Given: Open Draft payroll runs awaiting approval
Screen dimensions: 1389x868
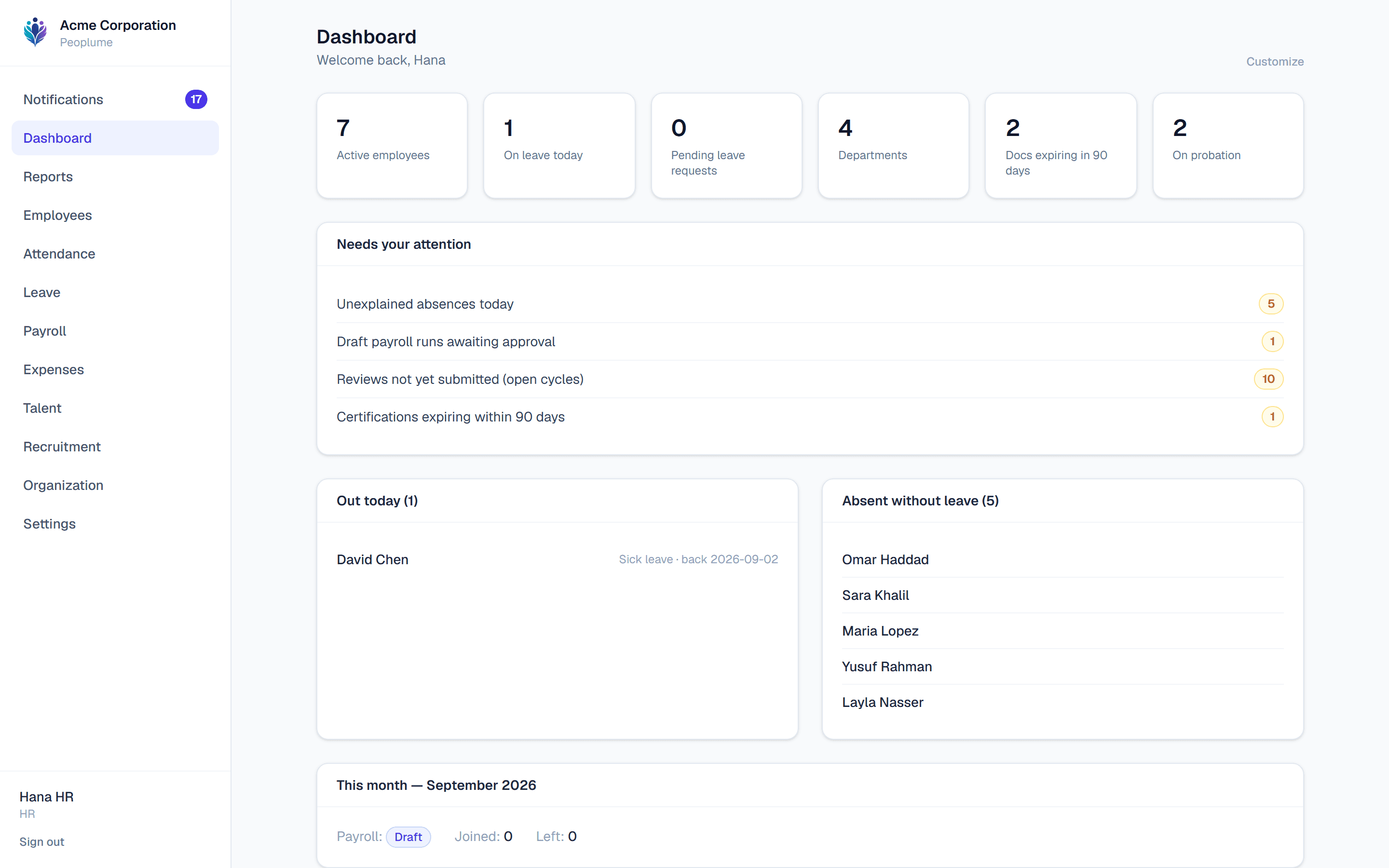Looking at the screenshot, I should pyautogui.click(x=810, y=341).
